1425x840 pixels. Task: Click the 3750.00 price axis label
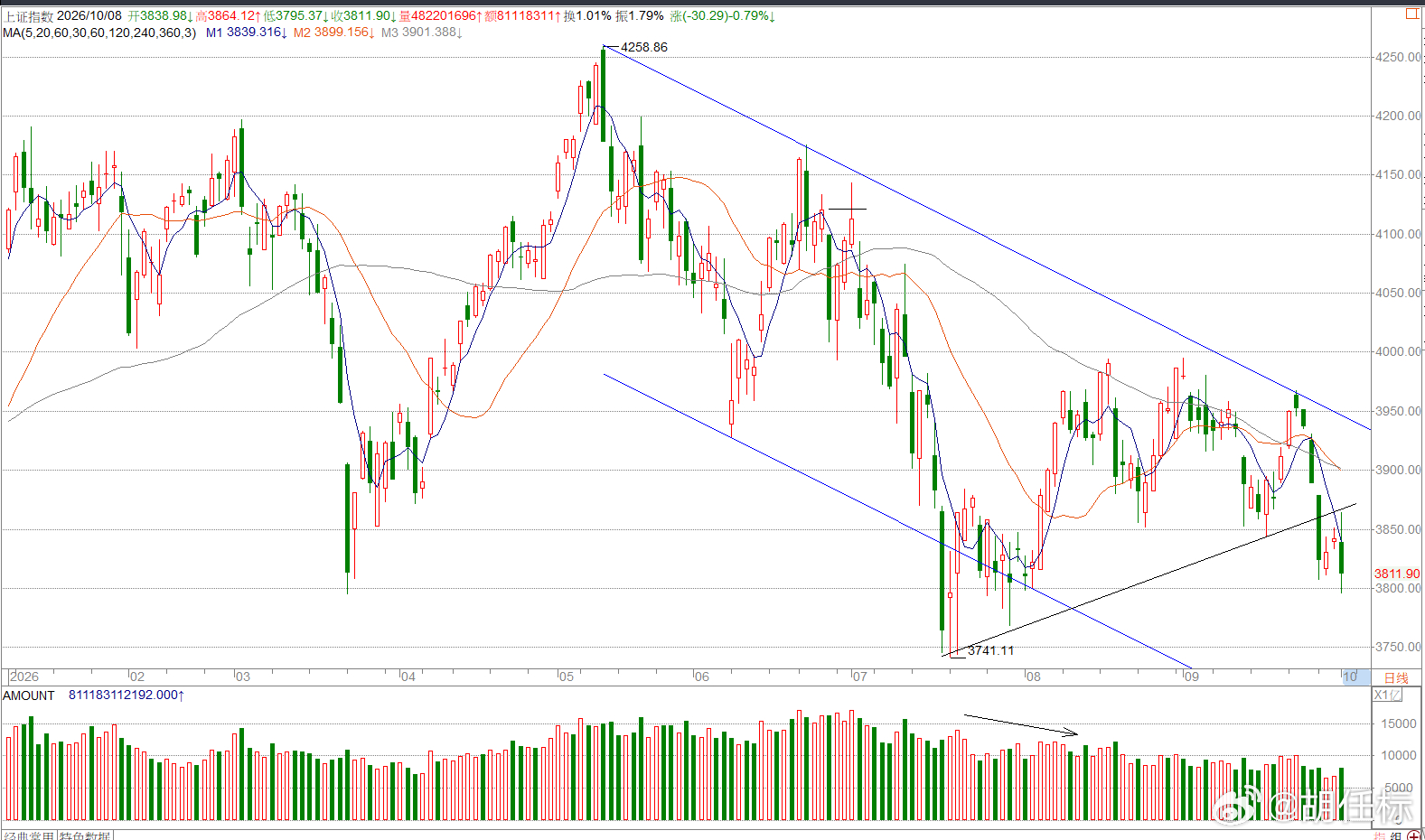pyautogui.click(x=1398, y=648)
